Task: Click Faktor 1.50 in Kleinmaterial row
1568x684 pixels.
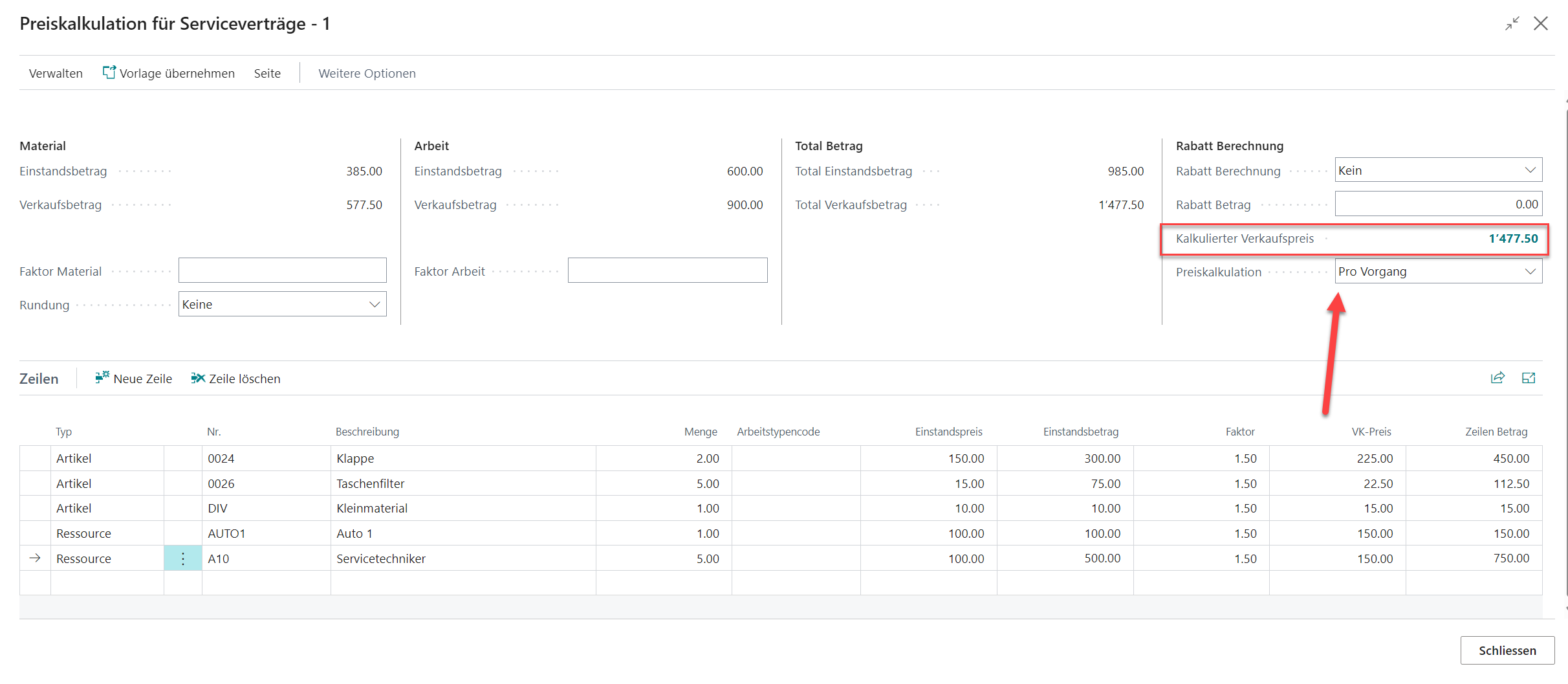Action: click(x=1201, y=508)
